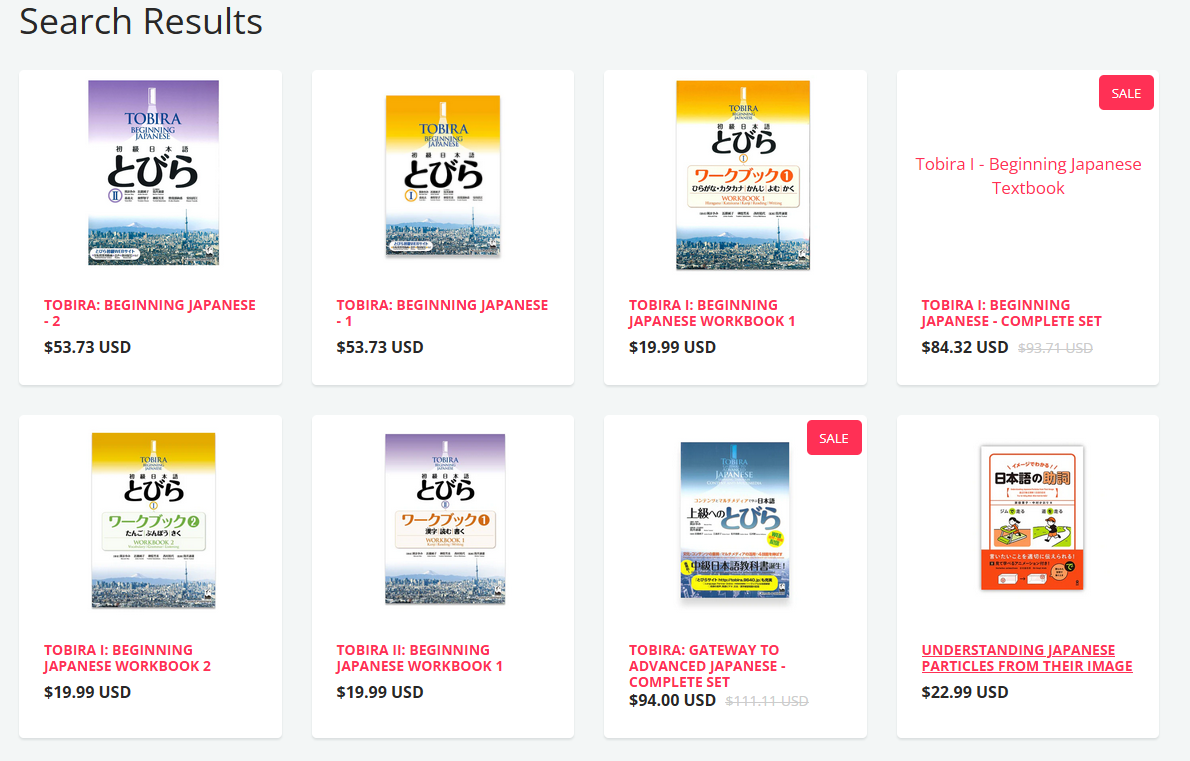Viewport: 1190px width, 761px height.
Task: Click the SALE badge on the Gateway Advanced set
Action: (x=834, y=438)
